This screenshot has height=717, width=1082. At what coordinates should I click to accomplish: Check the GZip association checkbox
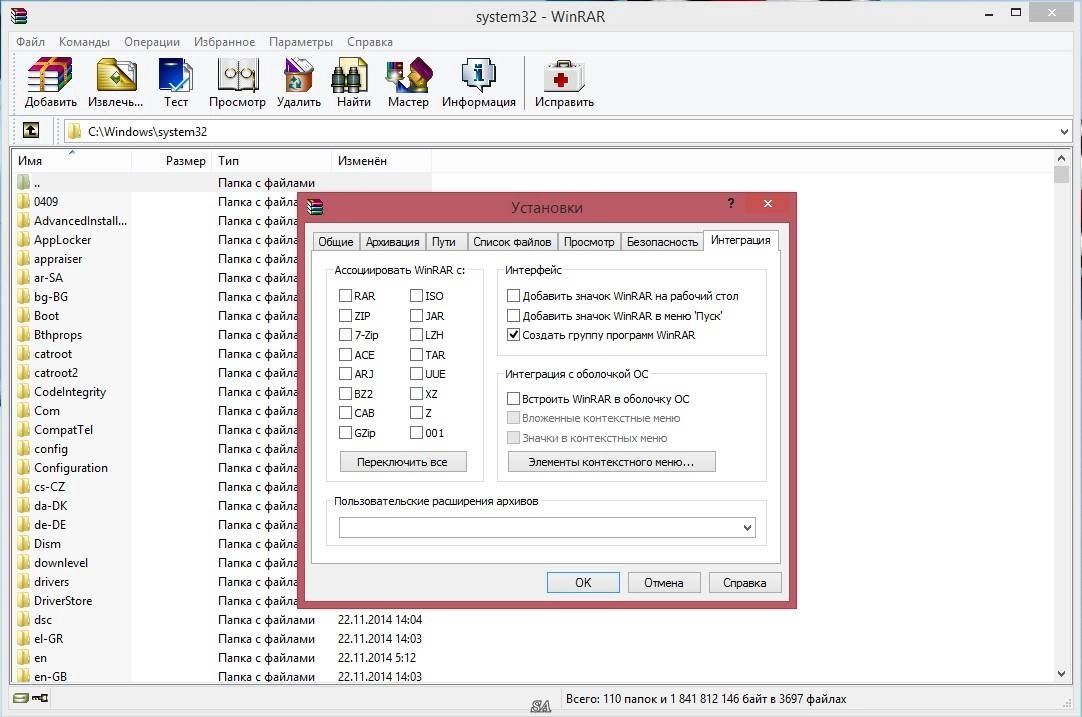(346, 433)
